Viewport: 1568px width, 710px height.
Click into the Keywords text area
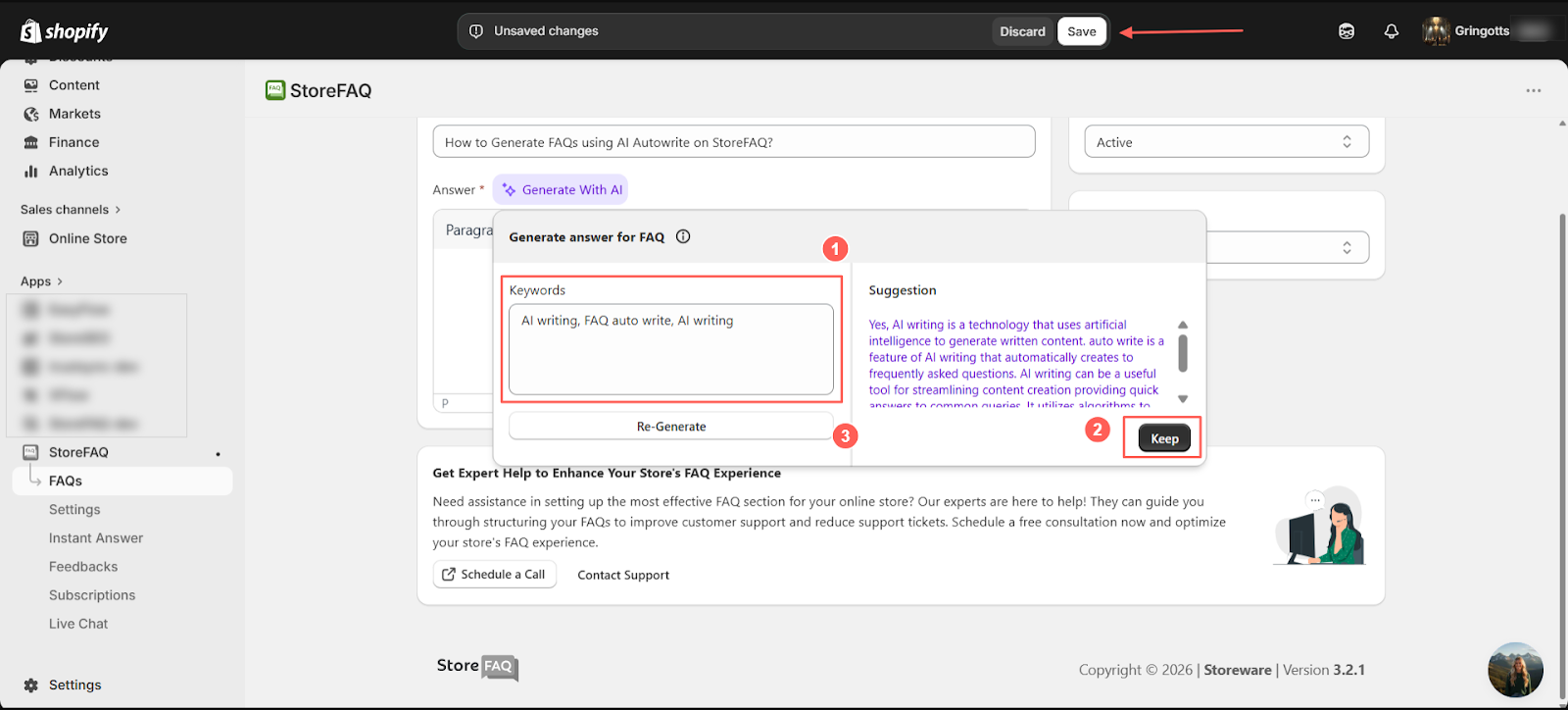pyautogui.click(x=671, y=349)
